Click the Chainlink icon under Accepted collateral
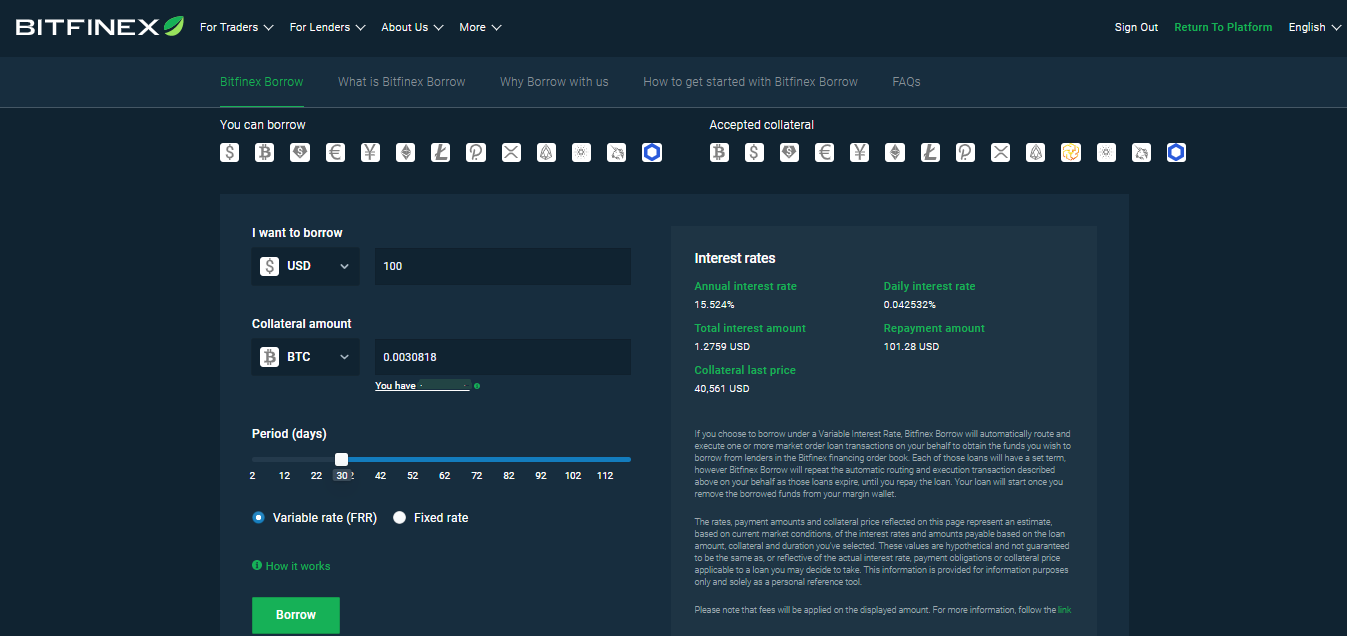The image size is (1347, 636). (x=1176, y=153)
